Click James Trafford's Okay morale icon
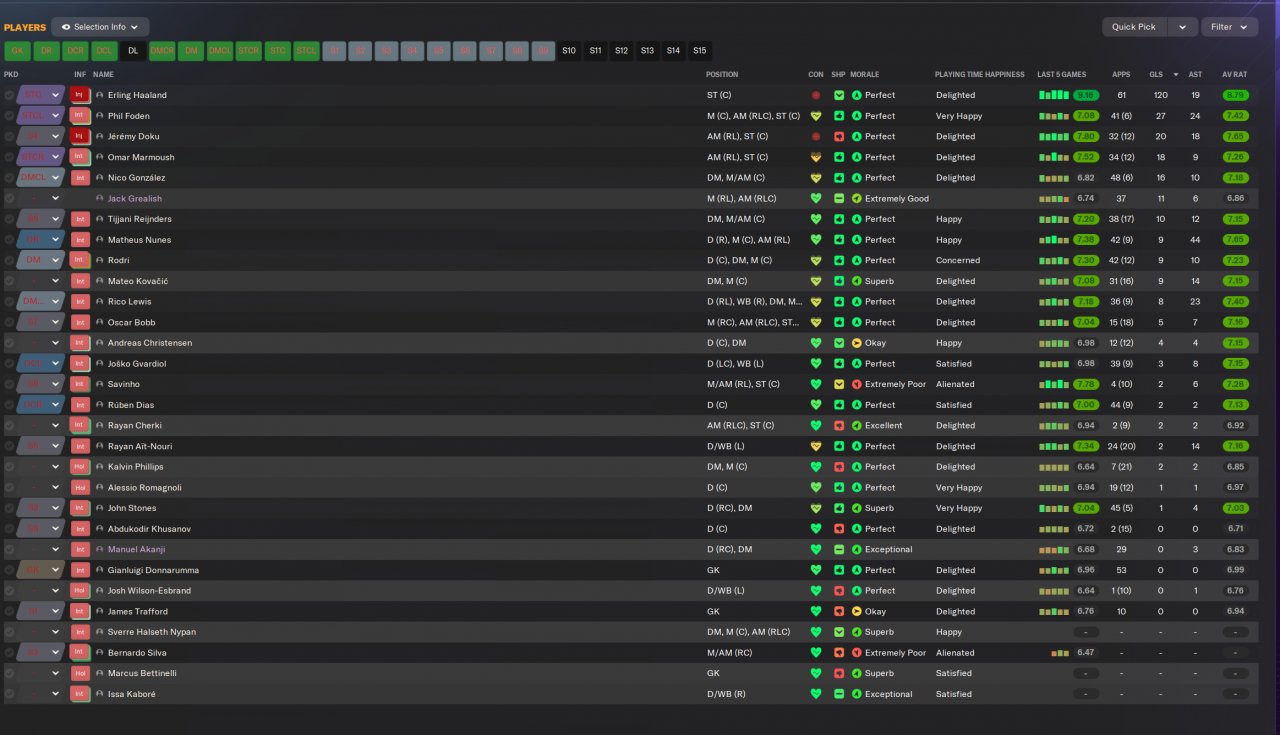 [x=856, y=611]
